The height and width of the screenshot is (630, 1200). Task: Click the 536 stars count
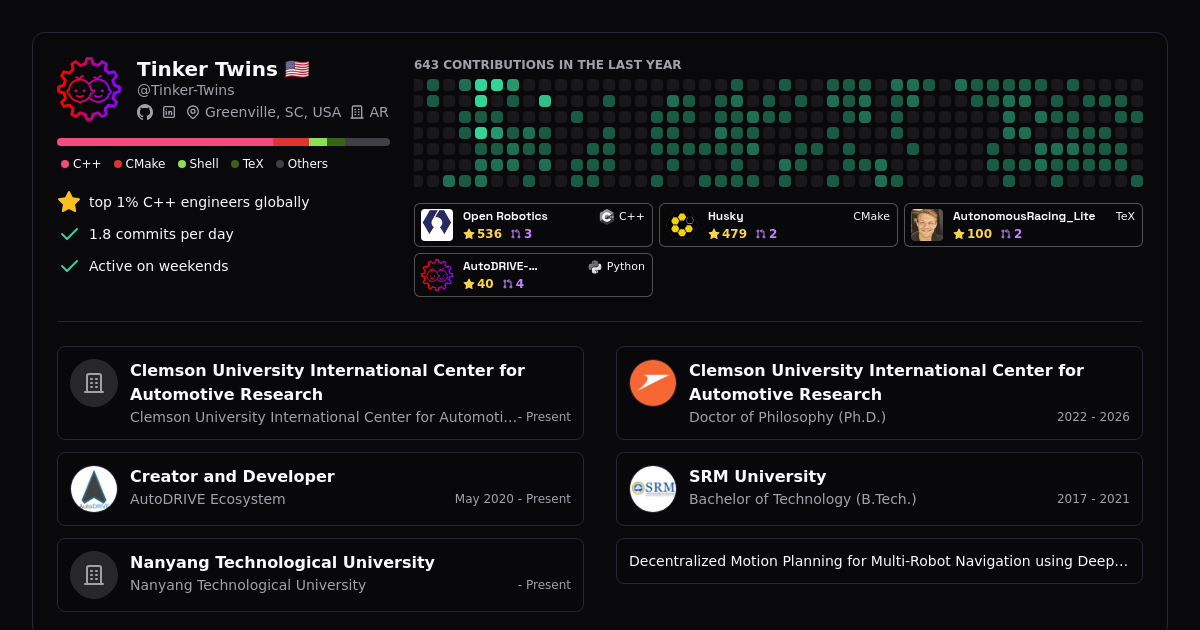(x=482, y=234)
